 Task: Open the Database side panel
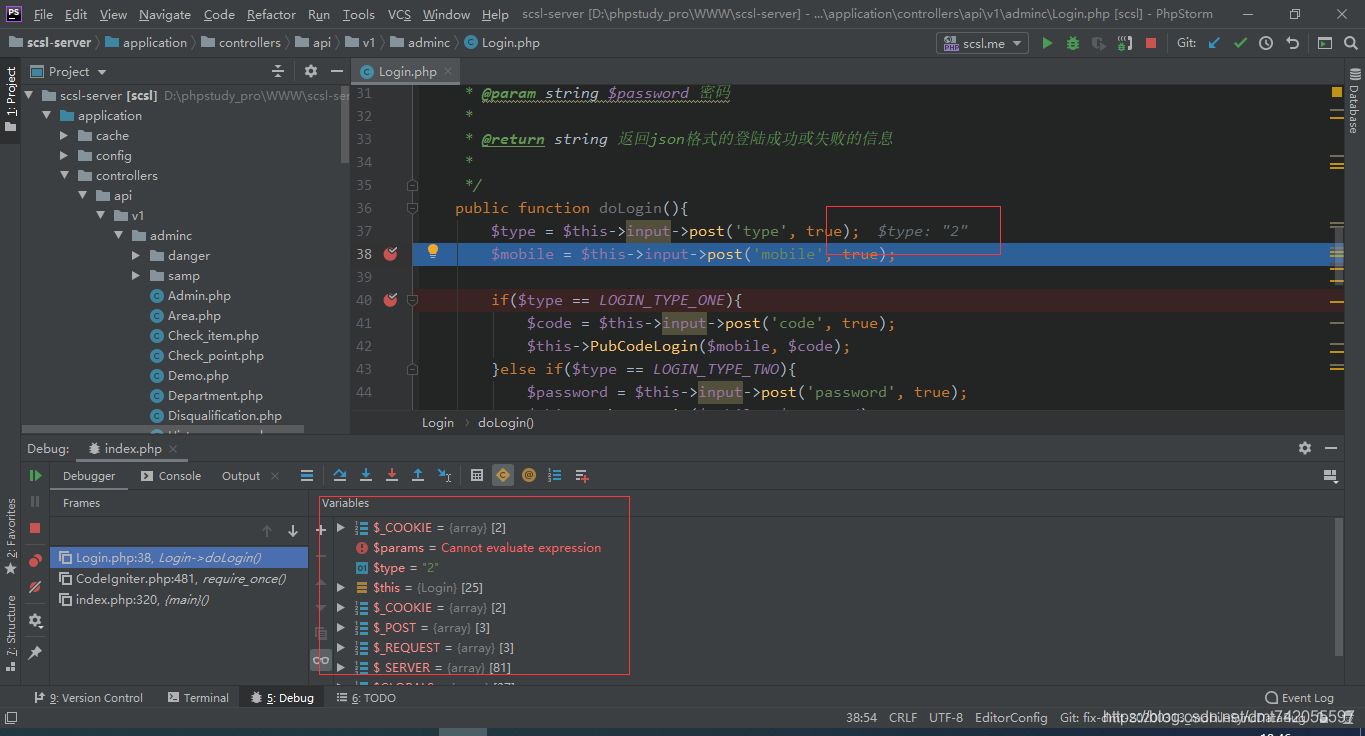(1355, 100)
